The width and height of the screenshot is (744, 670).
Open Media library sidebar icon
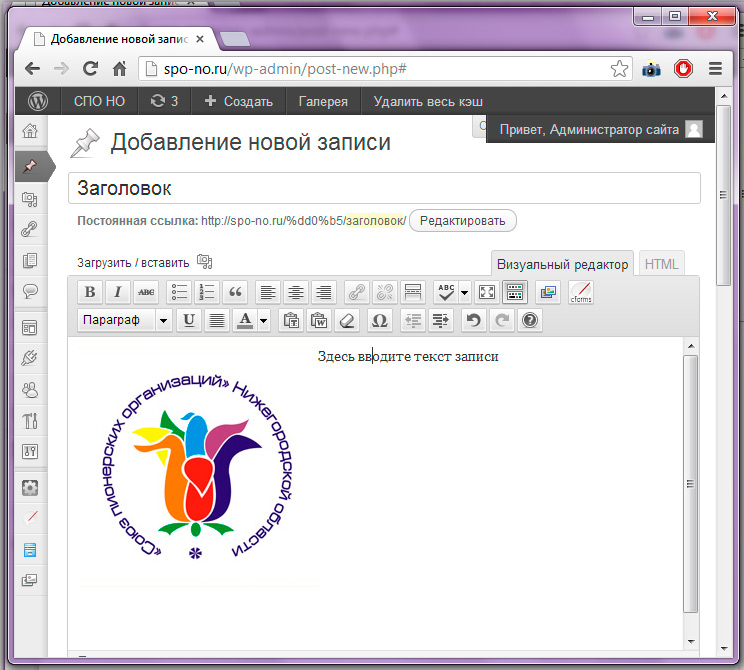point(30,199)
